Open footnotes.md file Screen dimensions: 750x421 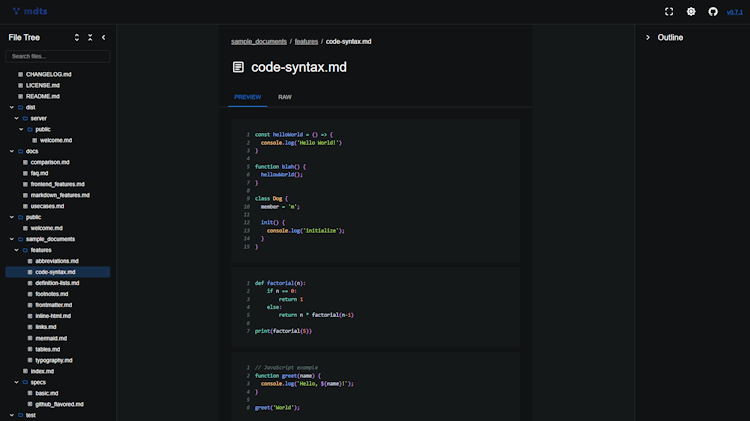[51, 294]
